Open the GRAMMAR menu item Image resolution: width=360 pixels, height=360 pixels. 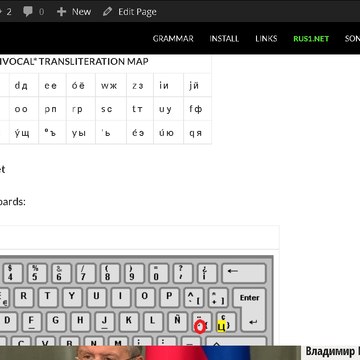173,39
